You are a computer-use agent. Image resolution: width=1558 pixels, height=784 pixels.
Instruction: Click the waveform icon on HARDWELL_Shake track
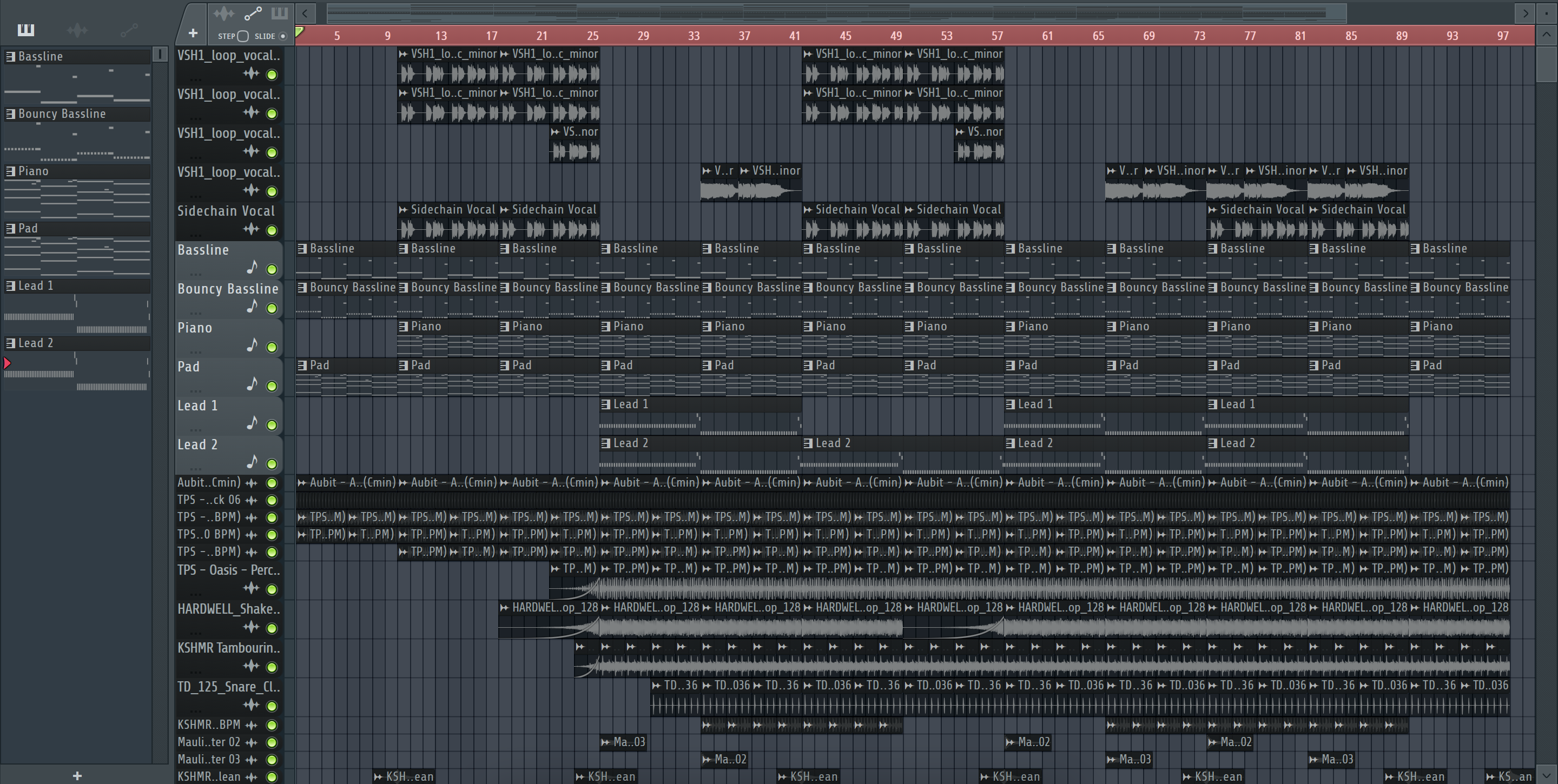251,627
